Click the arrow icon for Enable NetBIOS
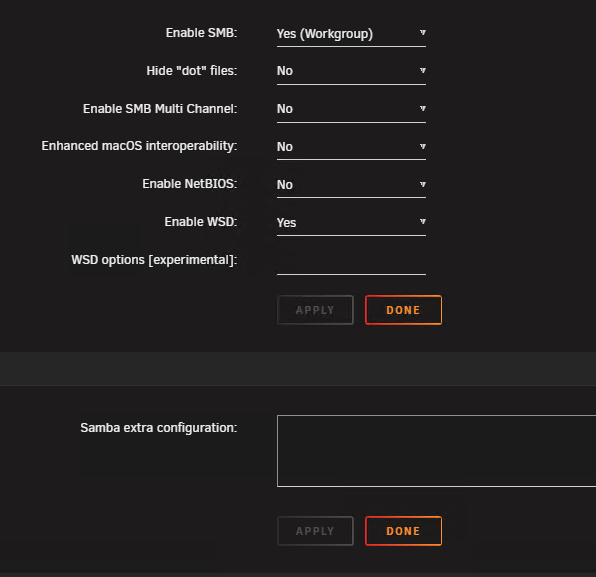The image size is (596, 577). [x=423, y=184]
